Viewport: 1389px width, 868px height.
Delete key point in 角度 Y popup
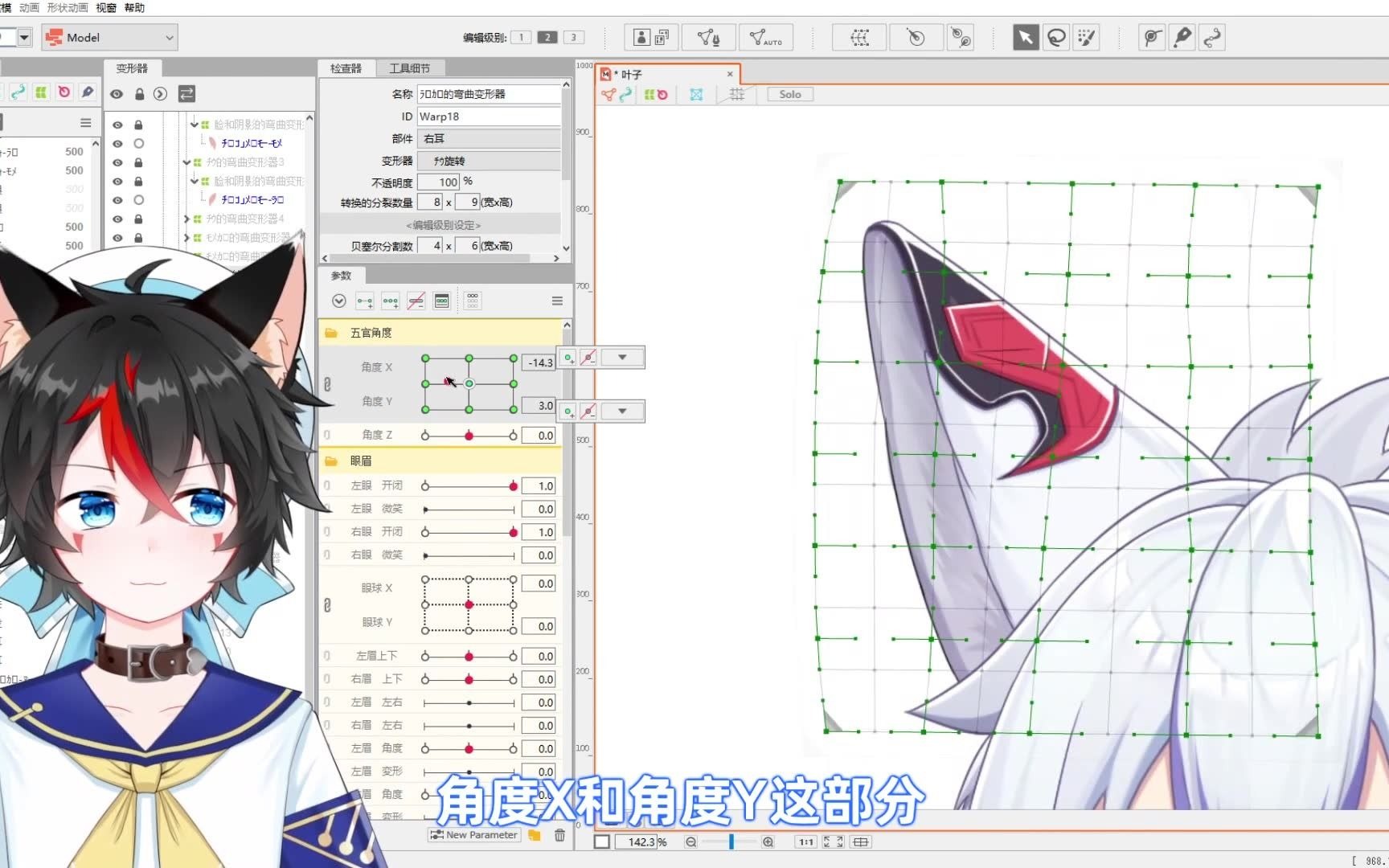(x=588, y=411)
